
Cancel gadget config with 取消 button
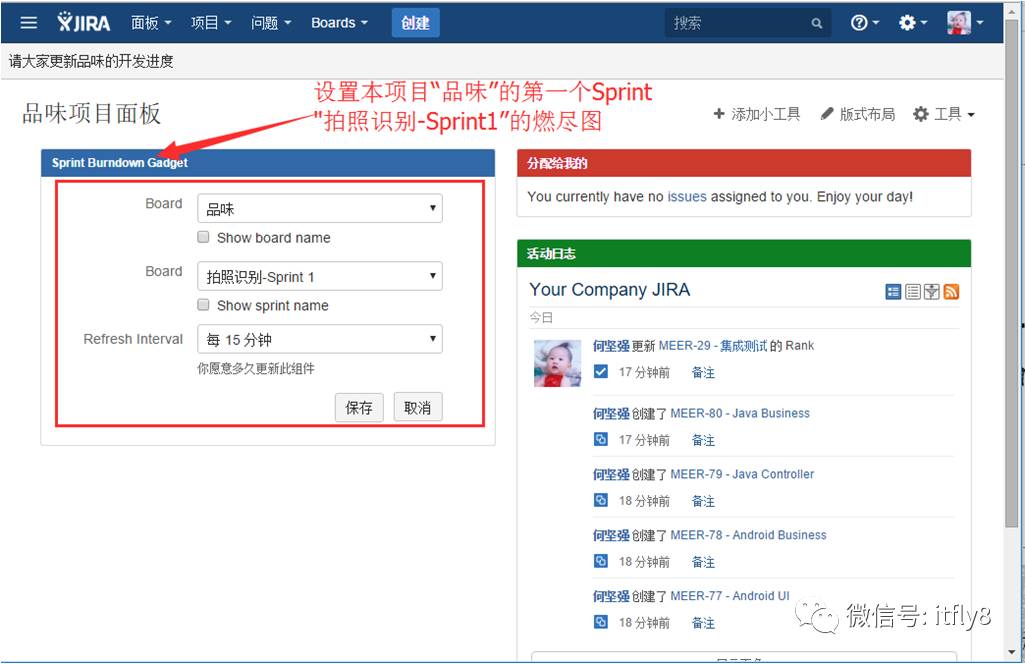[x=418, y=407]
